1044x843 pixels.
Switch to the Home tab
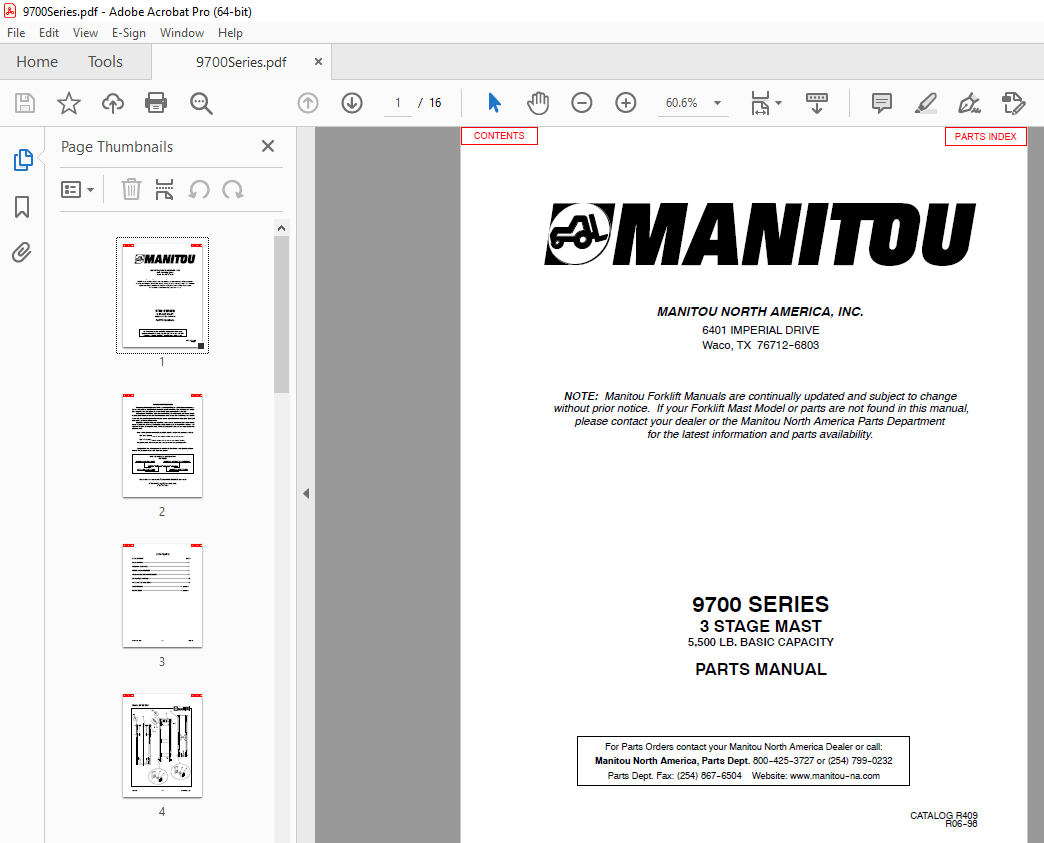(x=37, y=62)
